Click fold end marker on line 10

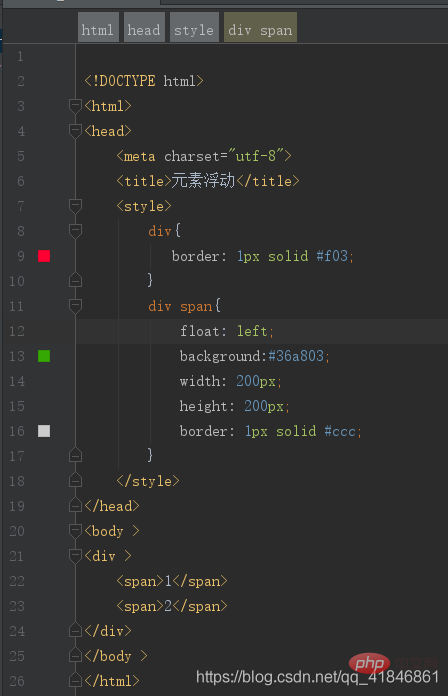click(x=75, y=280)
